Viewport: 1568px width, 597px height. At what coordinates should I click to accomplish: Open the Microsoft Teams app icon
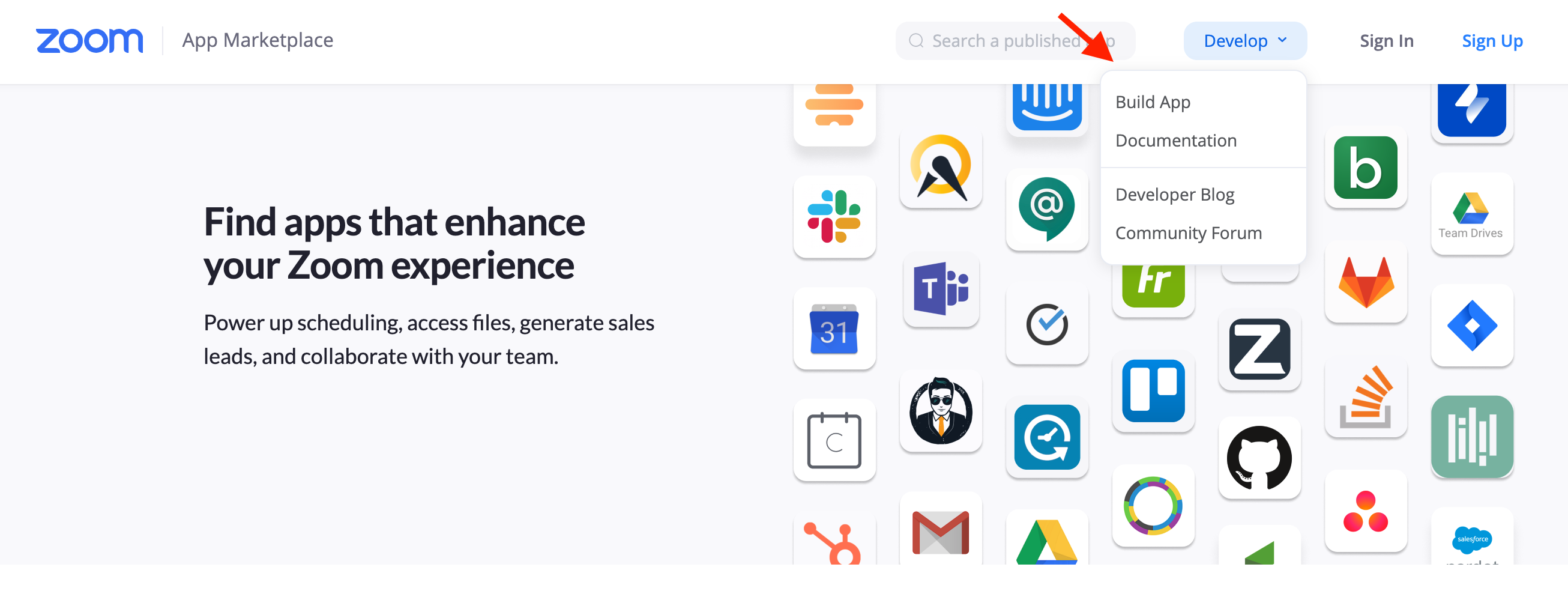point(941,289)
